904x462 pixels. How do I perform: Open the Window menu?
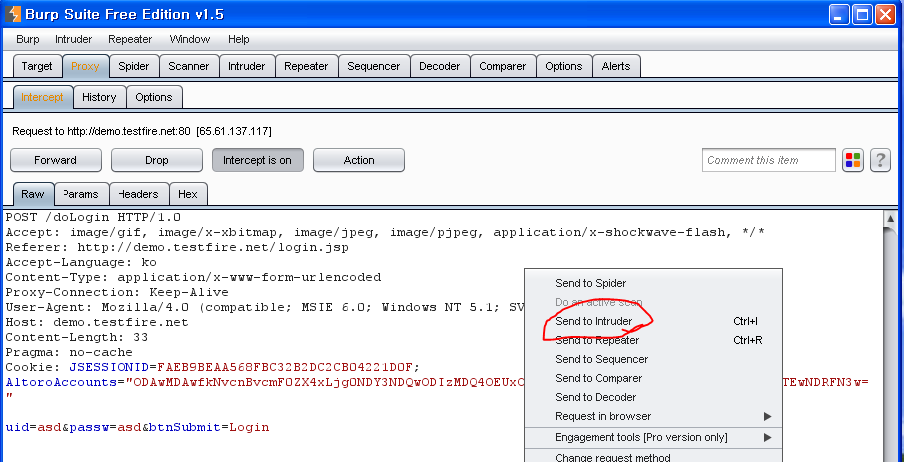(x=190, y=39)
